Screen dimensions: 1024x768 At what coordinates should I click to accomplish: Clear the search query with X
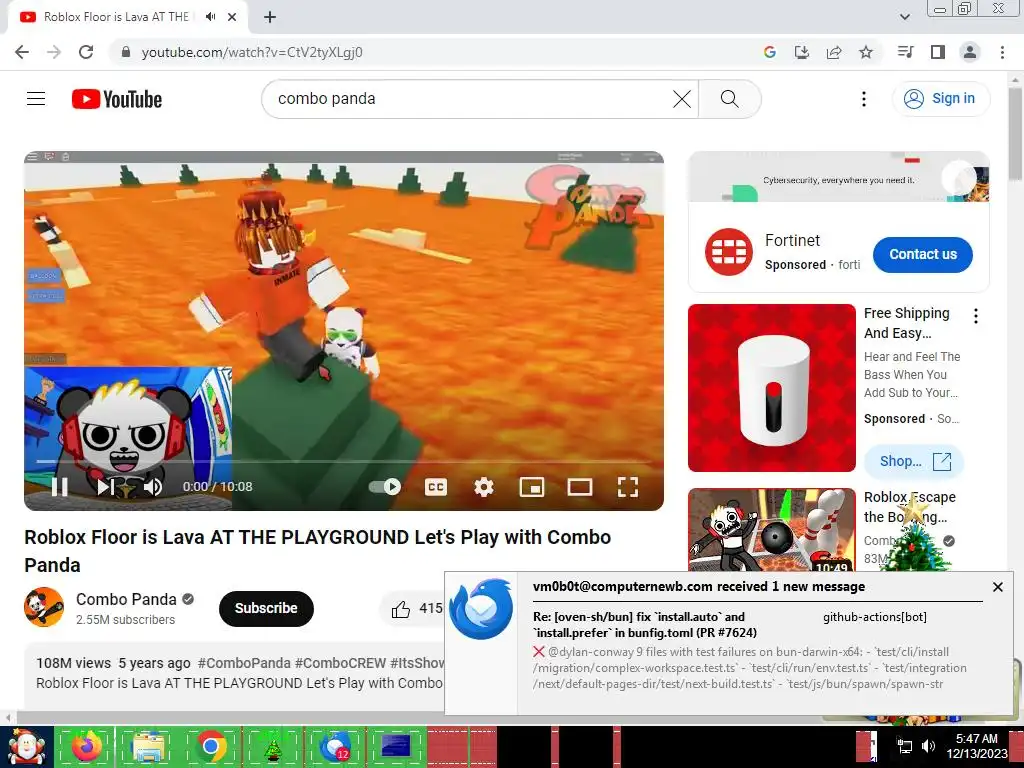point(682,99)
